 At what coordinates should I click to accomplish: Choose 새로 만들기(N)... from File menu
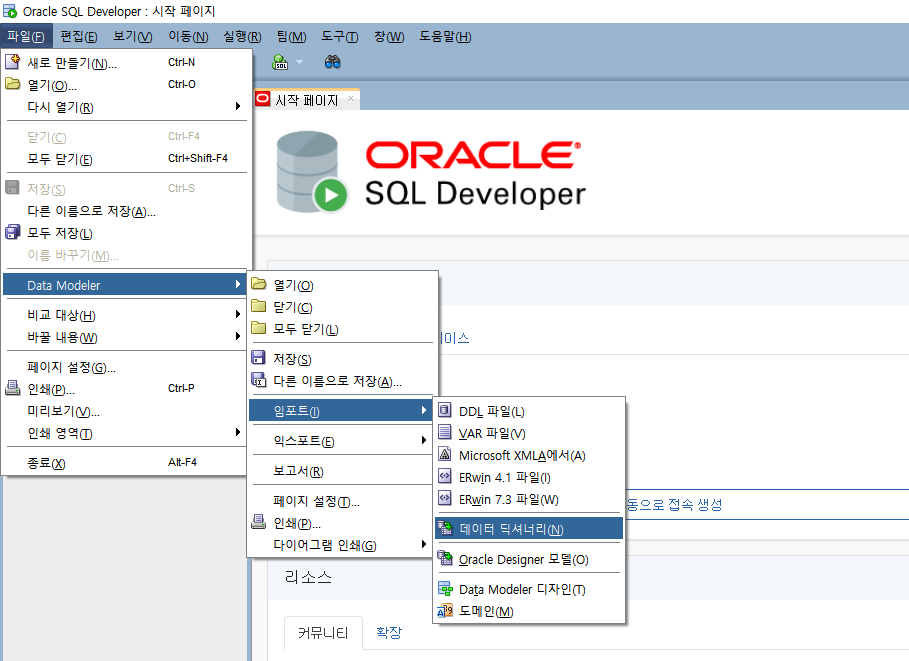(125, 62)
